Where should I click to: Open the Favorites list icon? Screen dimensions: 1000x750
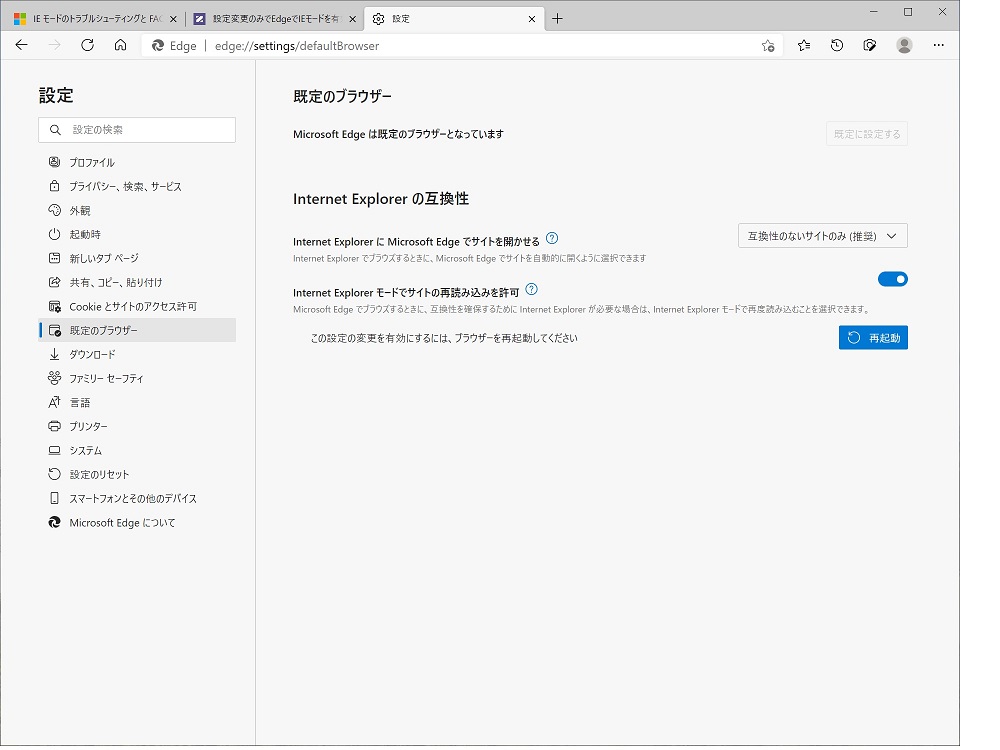(x=804, y=45)
